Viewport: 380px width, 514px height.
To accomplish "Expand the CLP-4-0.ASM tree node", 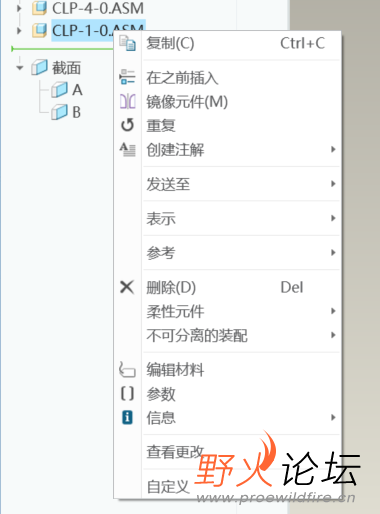I will click(x=19, y=8).
